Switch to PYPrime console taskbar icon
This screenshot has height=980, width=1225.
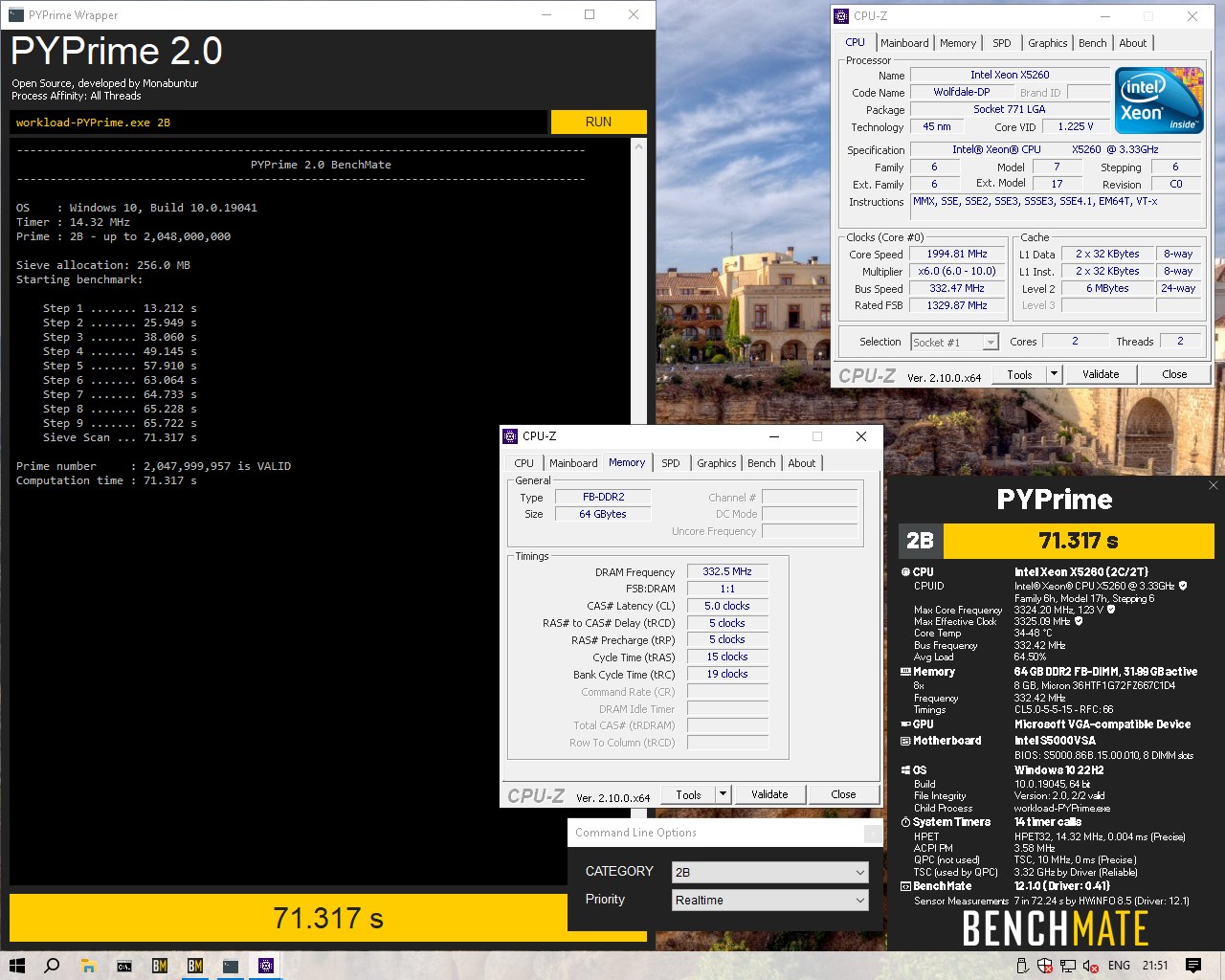click(231, 966)
